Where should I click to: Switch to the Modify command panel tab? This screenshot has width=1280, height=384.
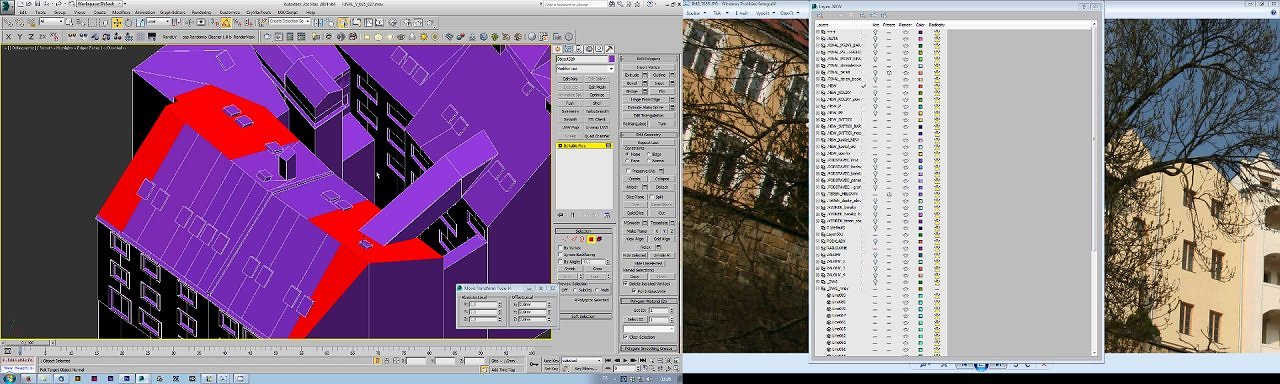pos(568,48)
